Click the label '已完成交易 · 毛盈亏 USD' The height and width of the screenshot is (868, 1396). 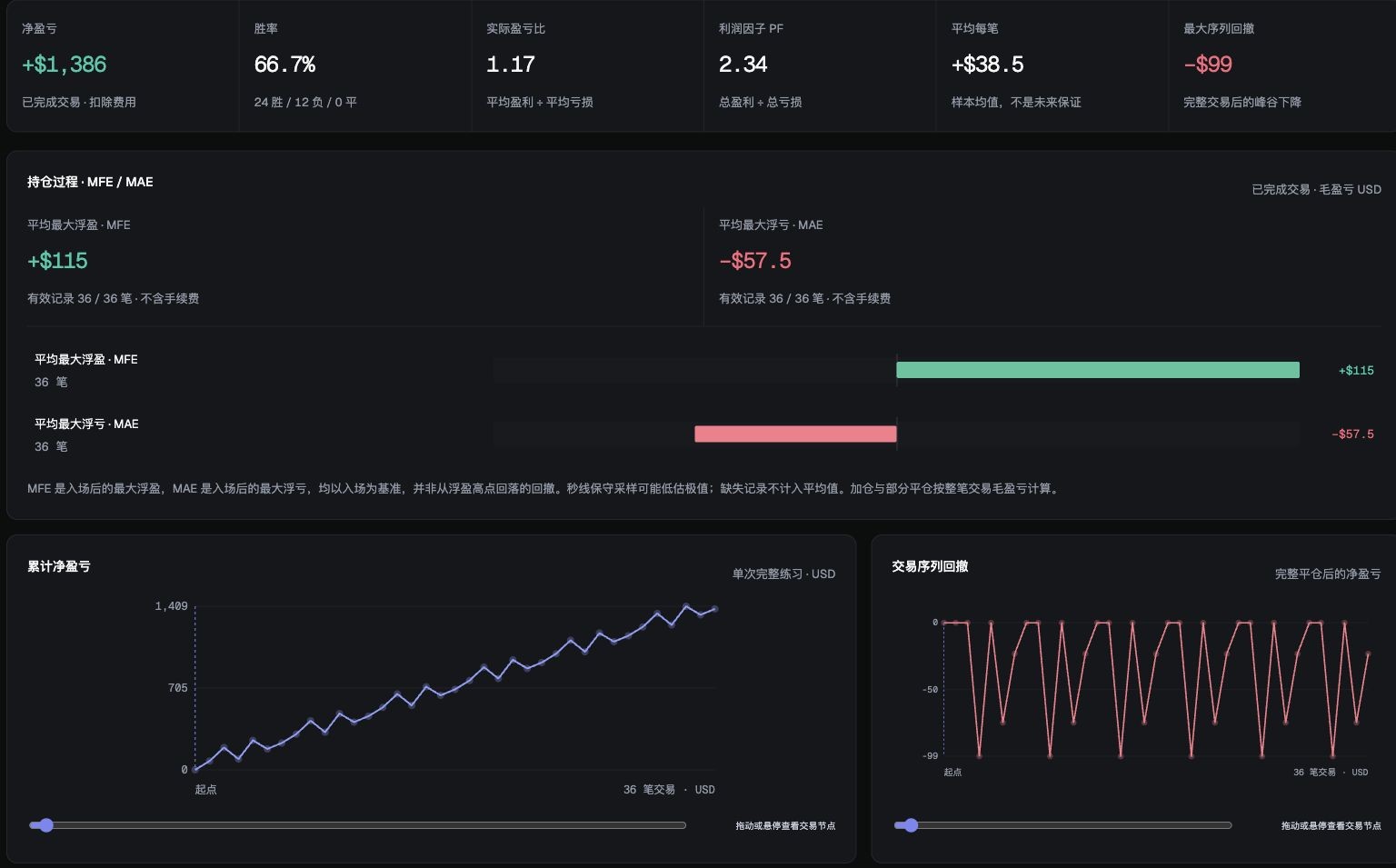click(x=1316, y=189)
